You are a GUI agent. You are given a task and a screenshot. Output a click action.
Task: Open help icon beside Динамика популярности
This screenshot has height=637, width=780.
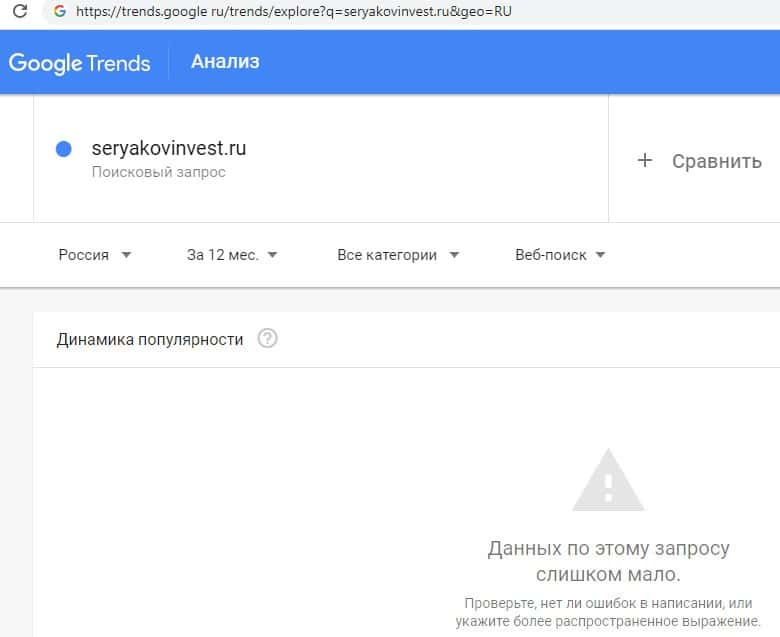pyautogui.click(x=267, y=339)
